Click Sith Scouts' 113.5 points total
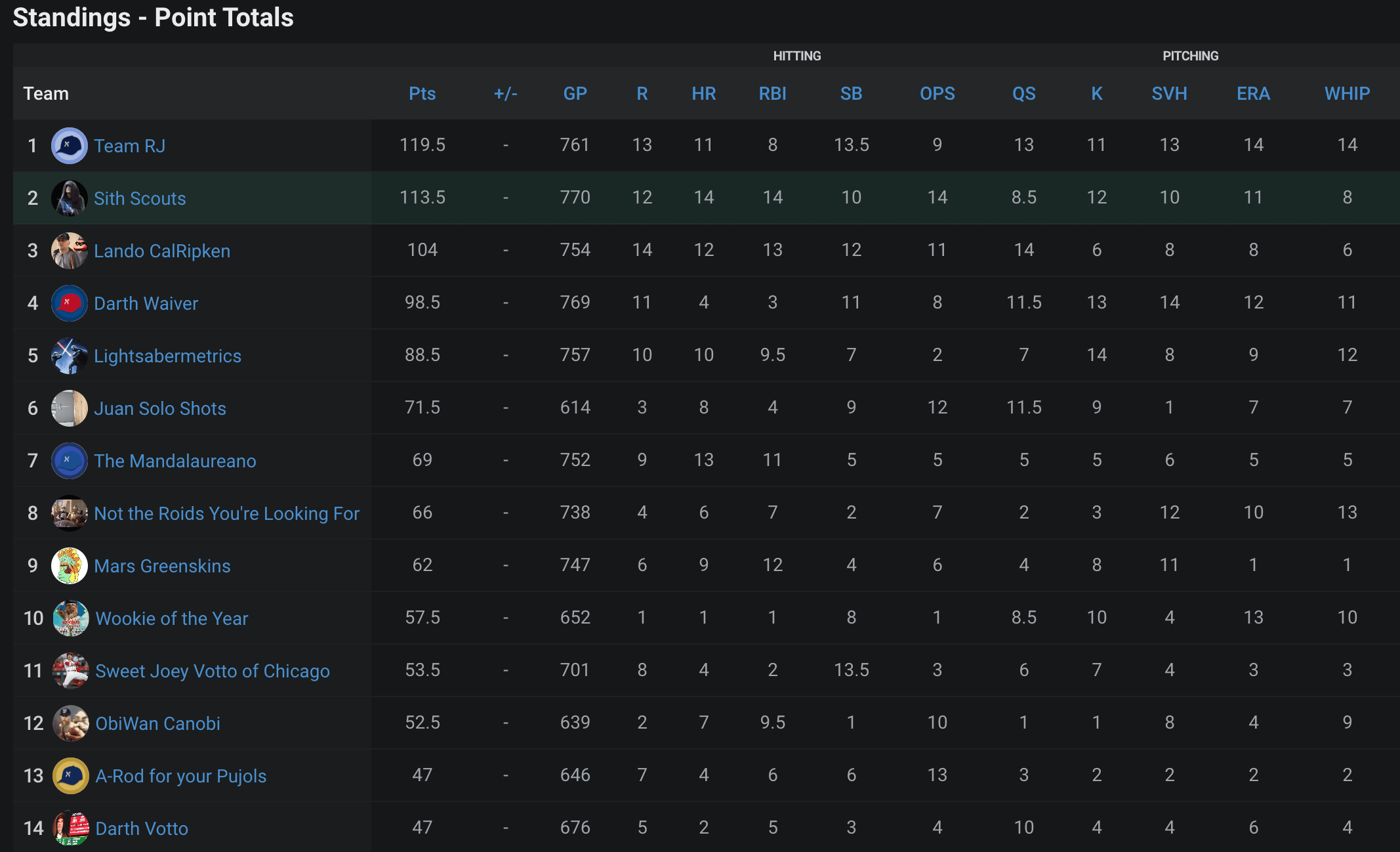 pyautogui.click(x=422, y=197)
